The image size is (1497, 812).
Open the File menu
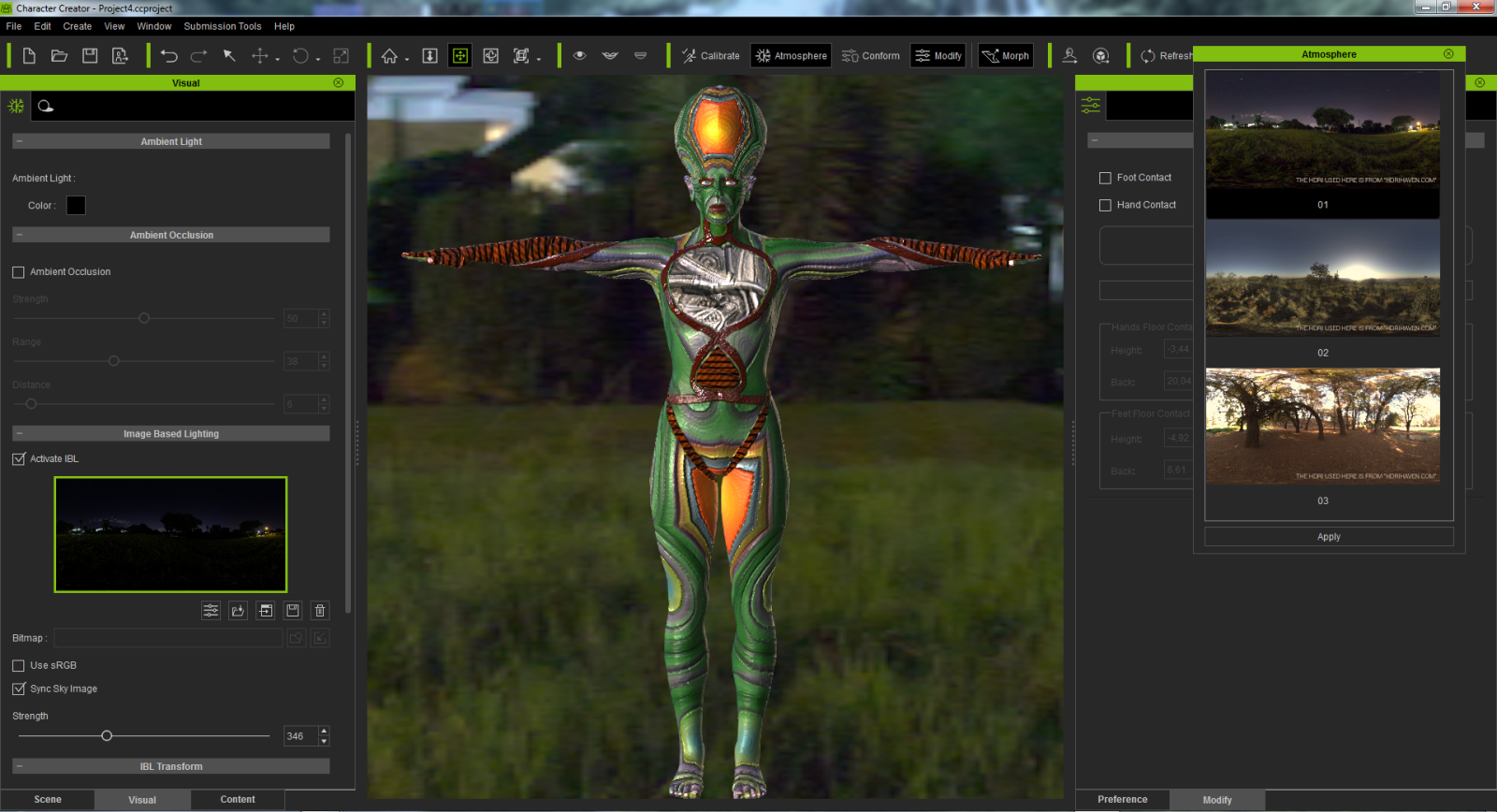click(x=14, y=26)
